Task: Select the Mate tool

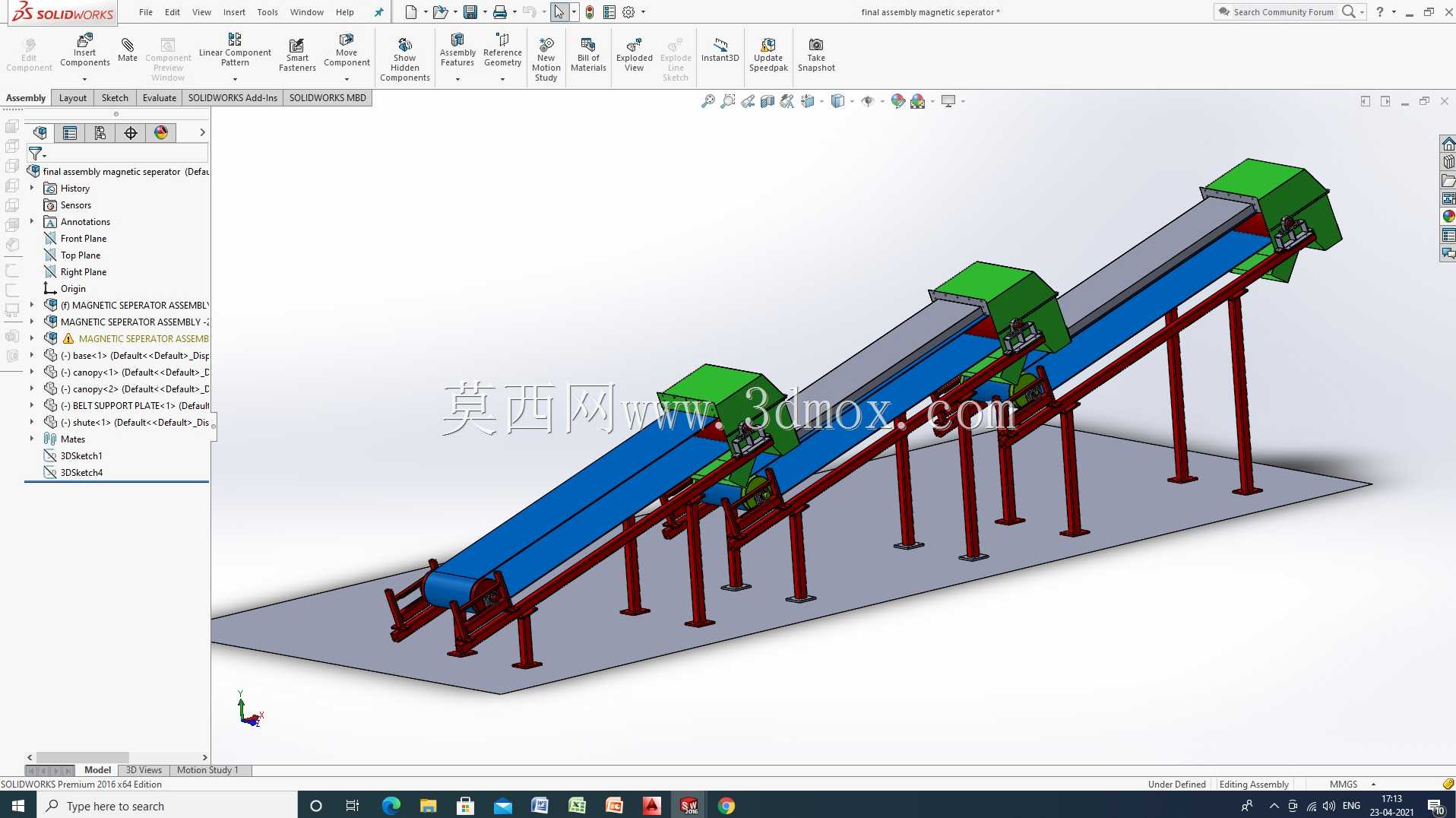Action: point(128,50)
